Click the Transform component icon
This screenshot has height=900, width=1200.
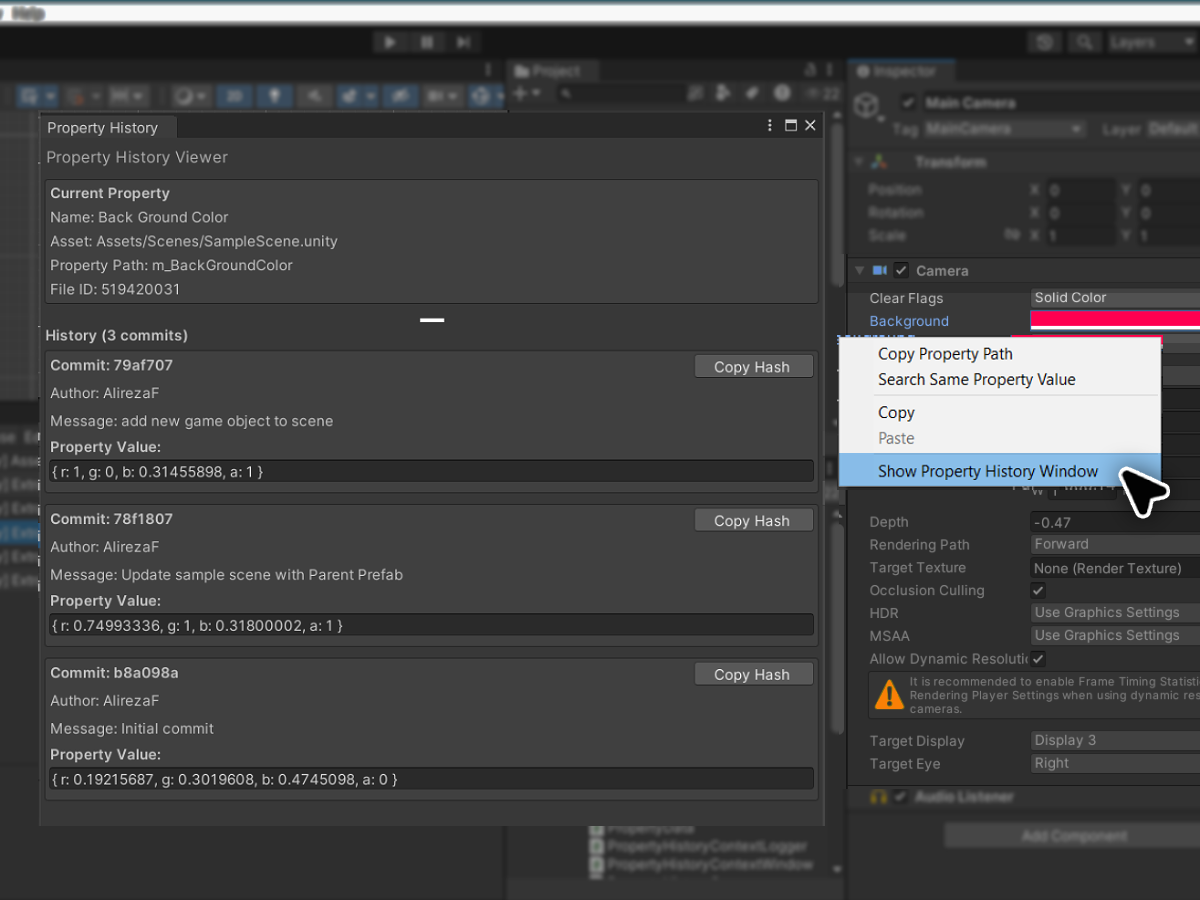pyautogui.click(x=879, y=162)
